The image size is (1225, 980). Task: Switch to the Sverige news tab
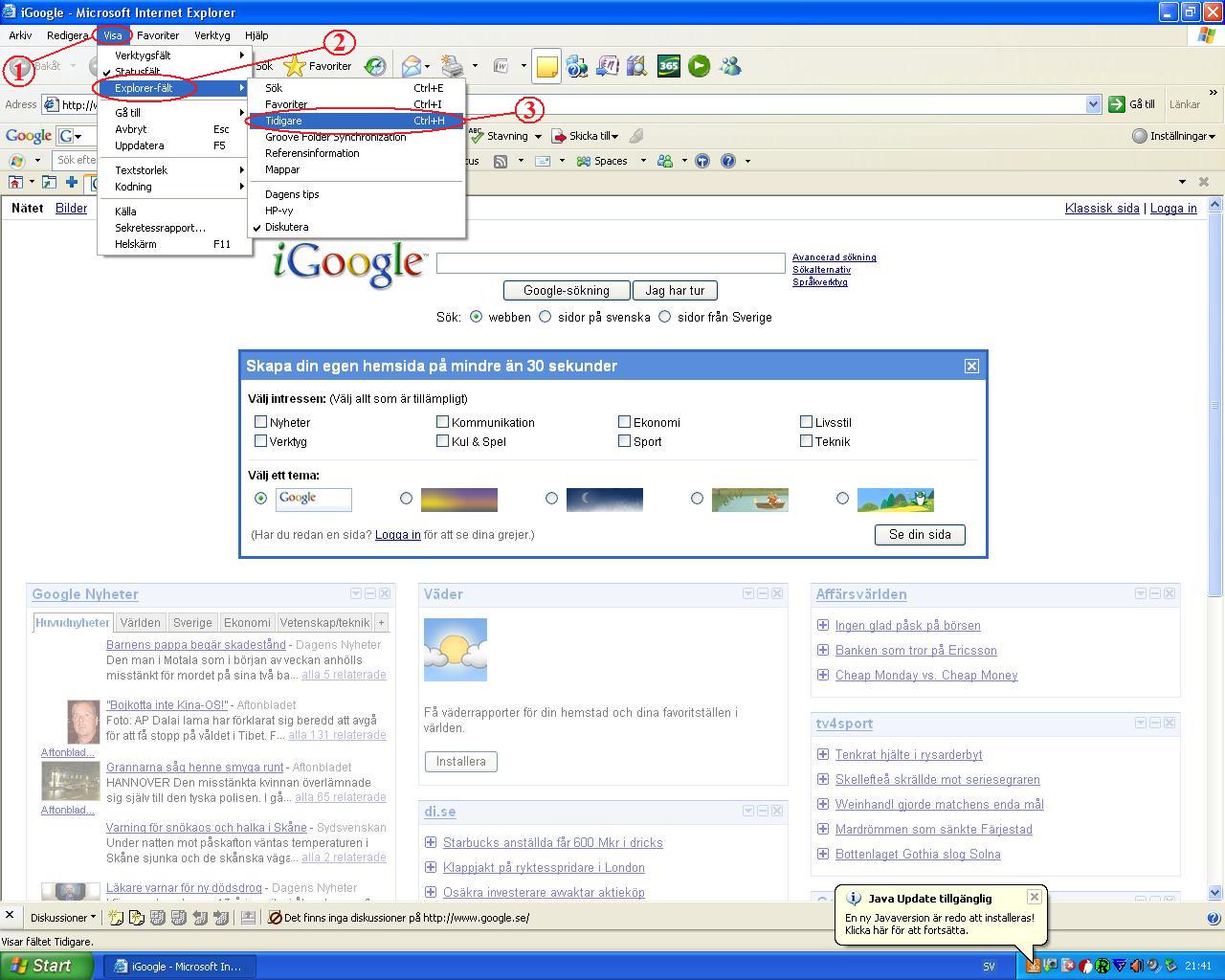(192, 622)
